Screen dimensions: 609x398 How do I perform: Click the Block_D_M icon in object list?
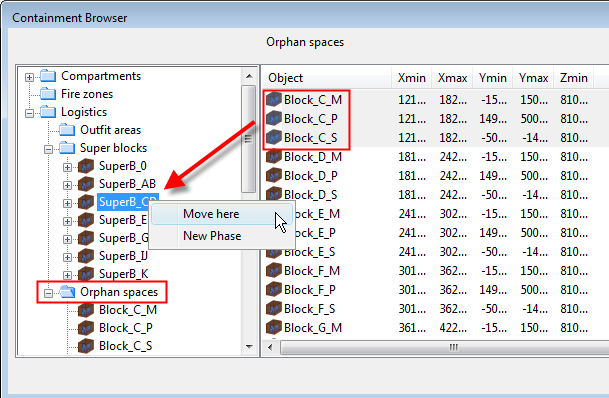click(274, 156)
